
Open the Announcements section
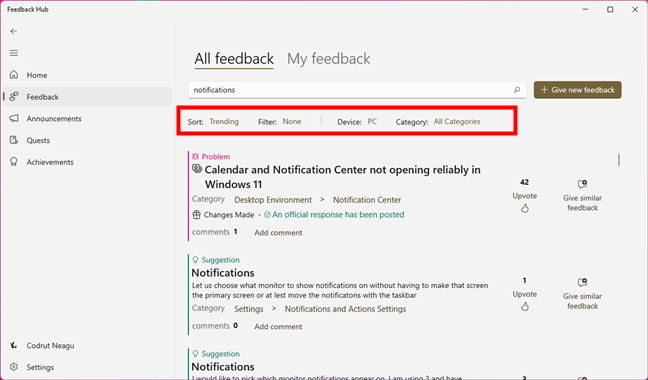click(87, 119)
